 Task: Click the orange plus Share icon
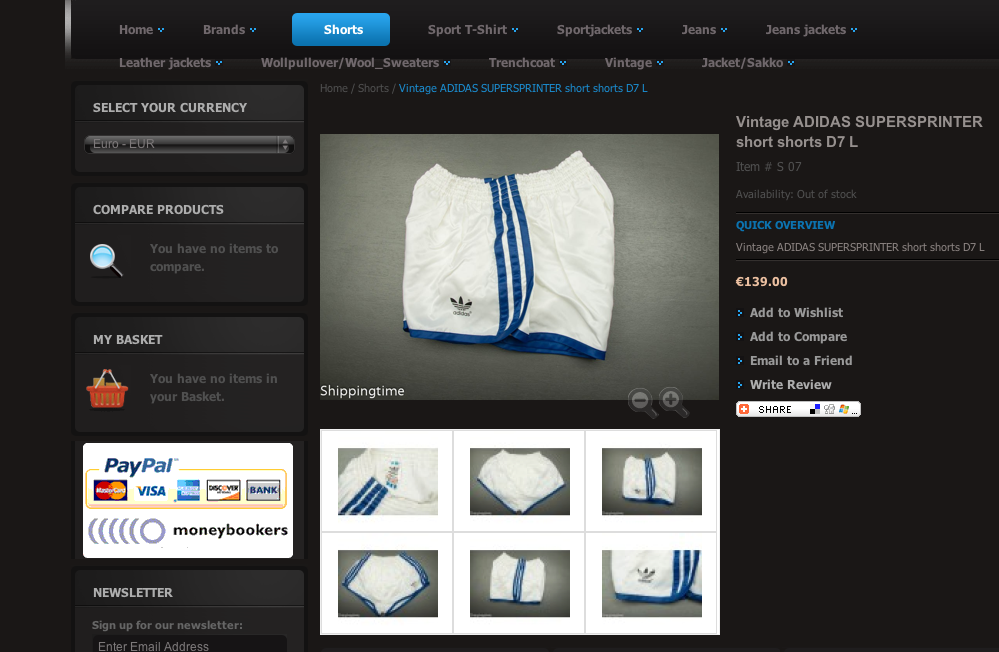point(744,409)
